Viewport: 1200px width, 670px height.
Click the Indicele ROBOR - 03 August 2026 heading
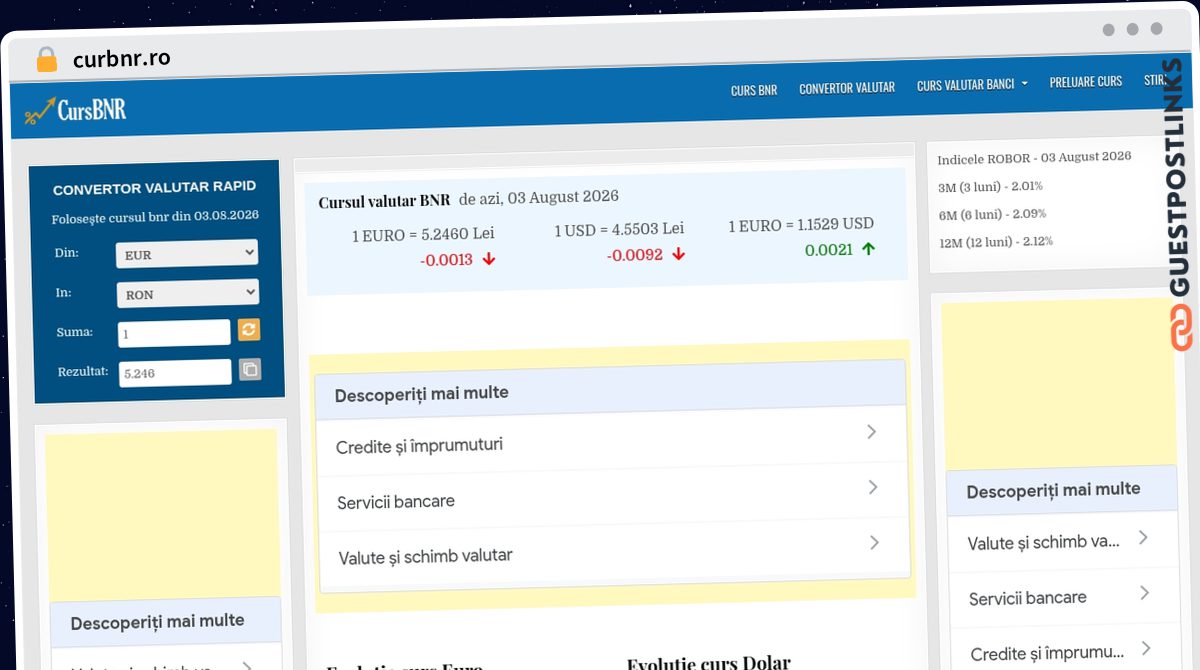coord(1034,158)
